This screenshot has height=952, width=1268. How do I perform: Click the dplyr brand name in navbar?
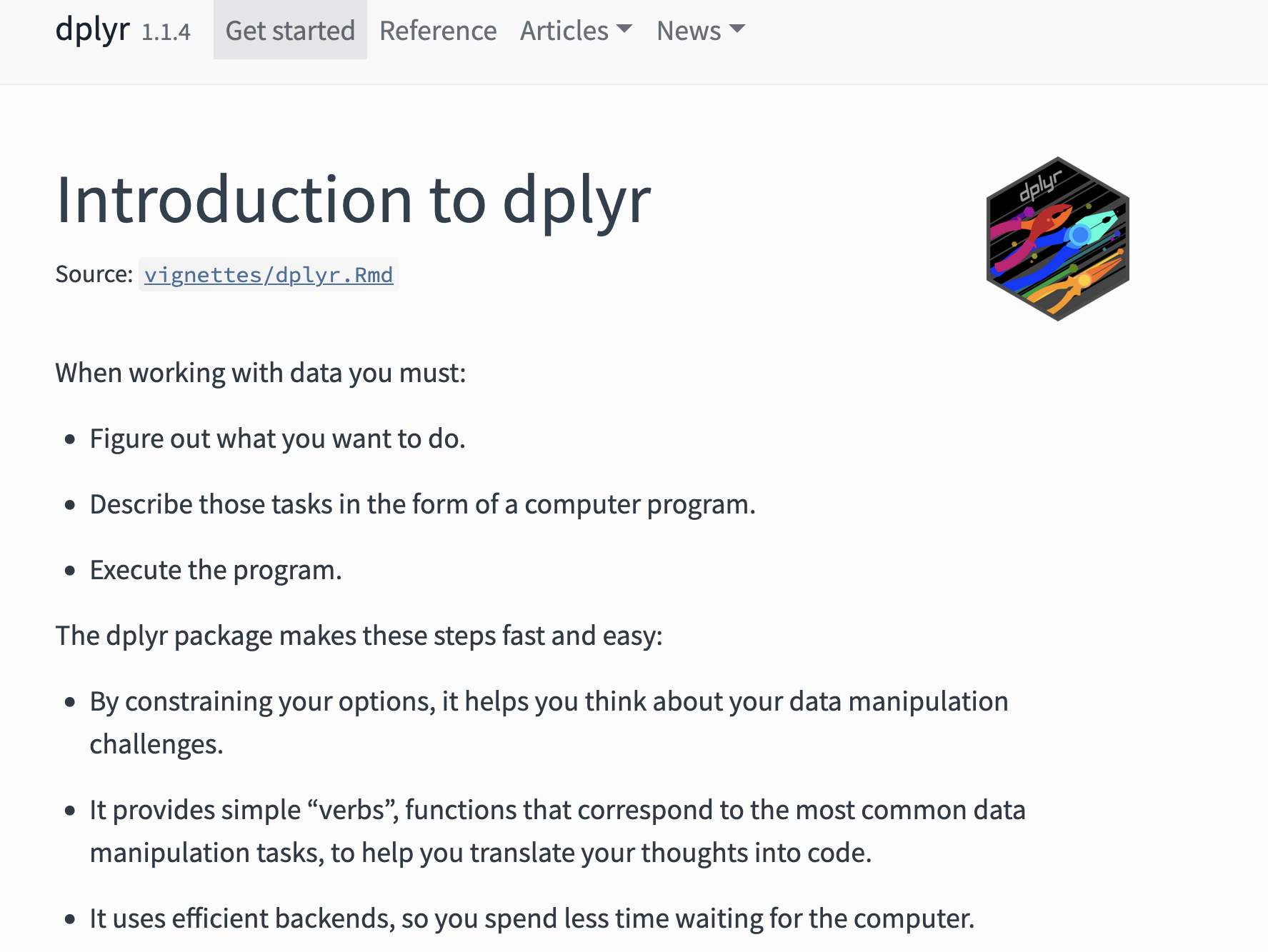[x=93, y=30]
